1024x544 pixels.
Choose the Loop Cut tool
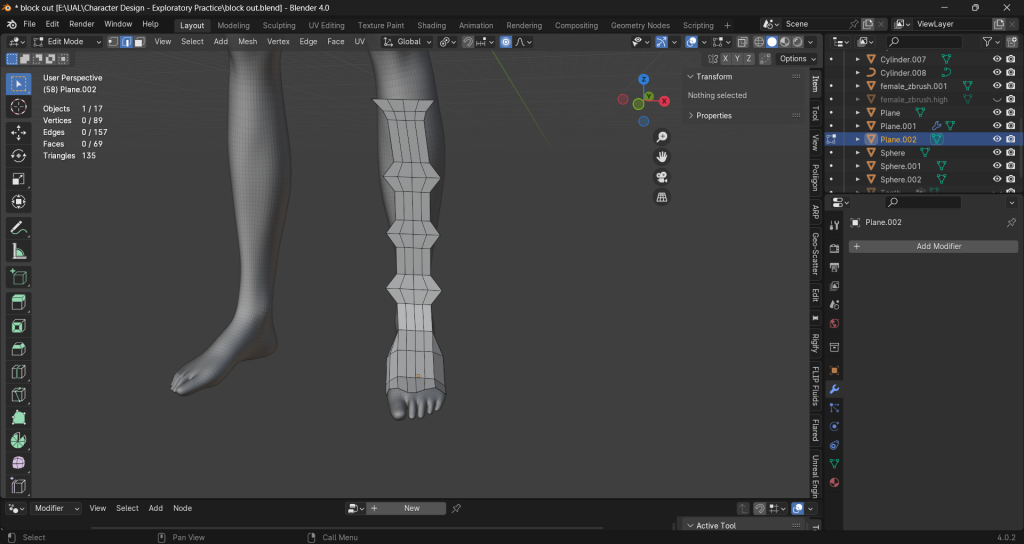[18, 372]
